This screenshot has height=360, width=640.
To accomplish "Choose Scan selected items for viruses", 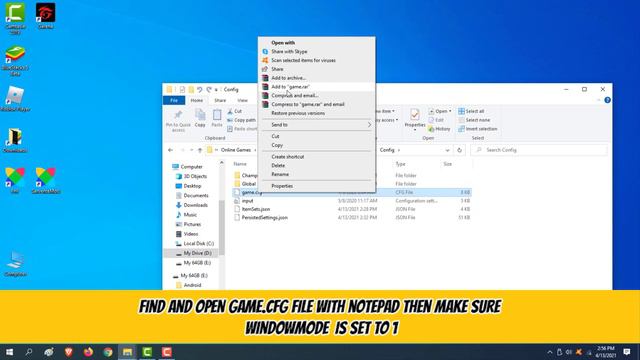I will [x=317, y=60].
